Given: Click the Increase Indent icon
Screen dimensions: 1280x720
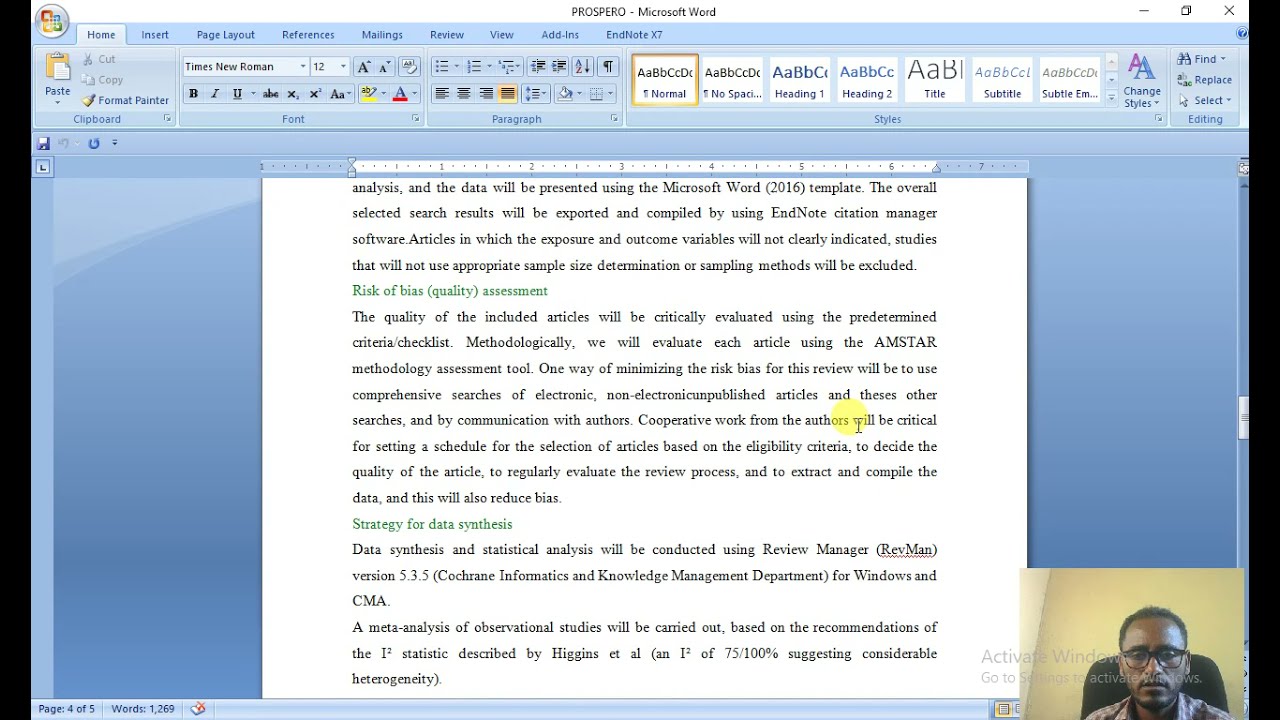Looking at the screenshot, I should tap(560, 67).
